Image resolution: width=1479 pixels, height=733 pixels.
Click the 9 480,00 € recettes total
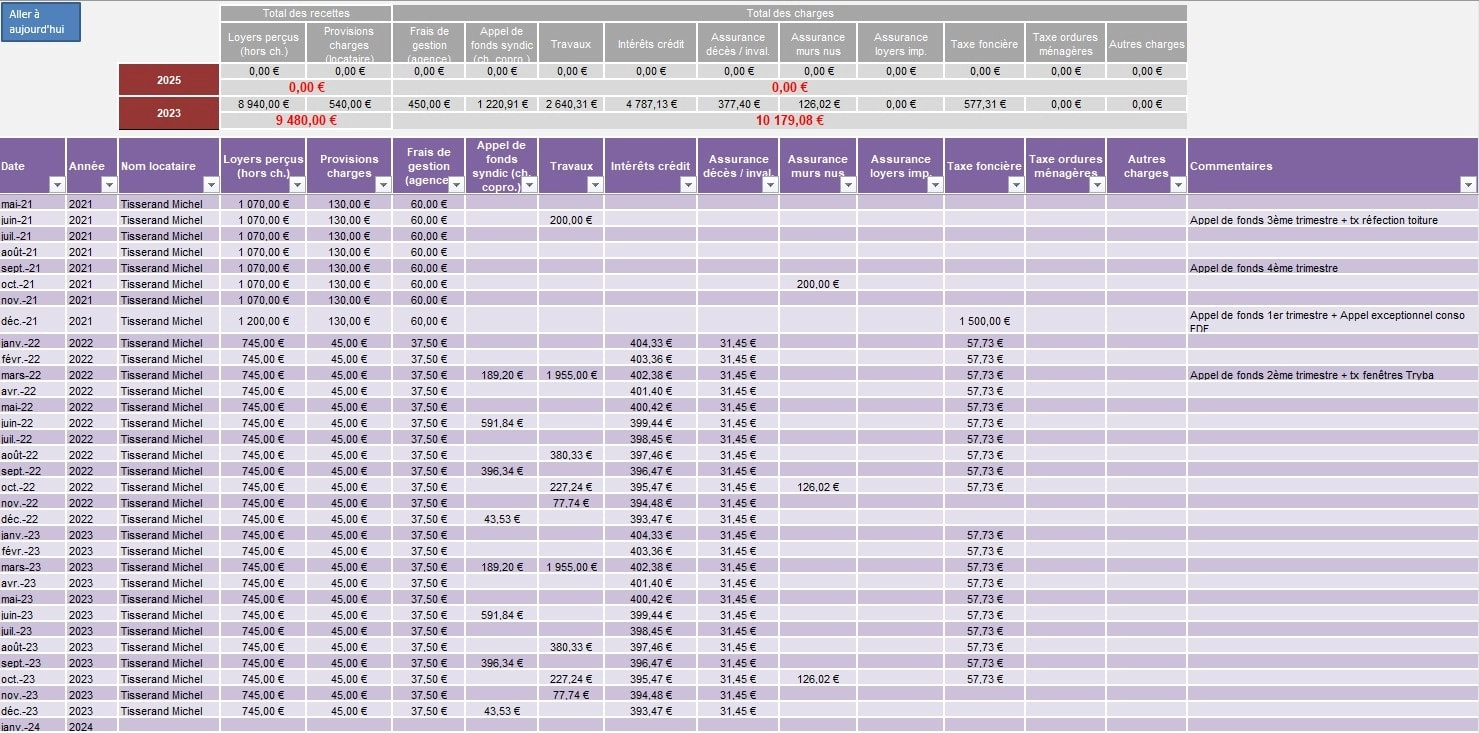pos(306,121)
